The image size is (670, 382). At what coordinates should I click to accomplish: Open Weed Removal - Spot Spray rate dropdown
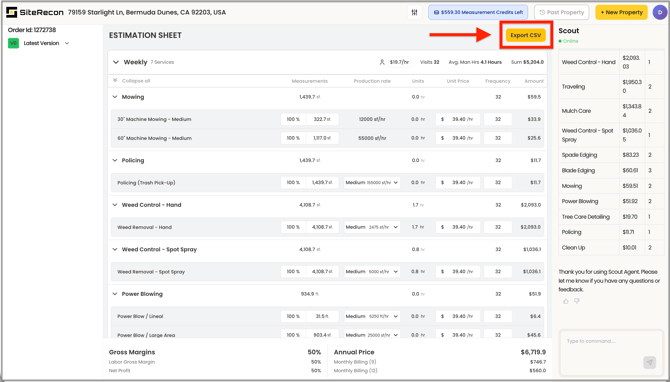click(x=372, y=271)
